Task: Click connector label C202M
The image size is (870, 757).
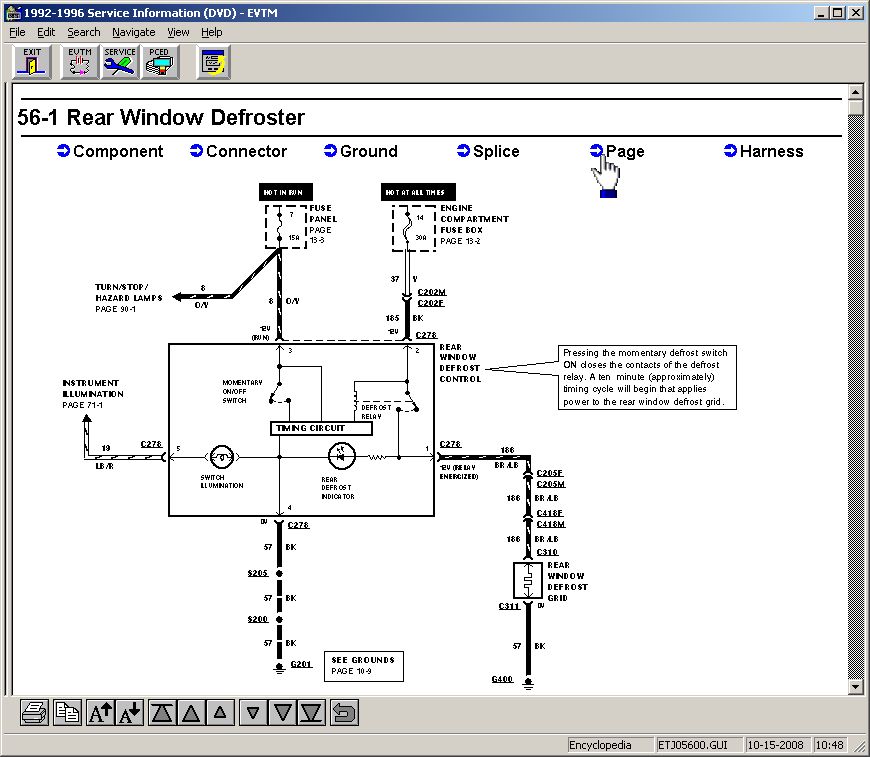Action: (x=431, y=292)
